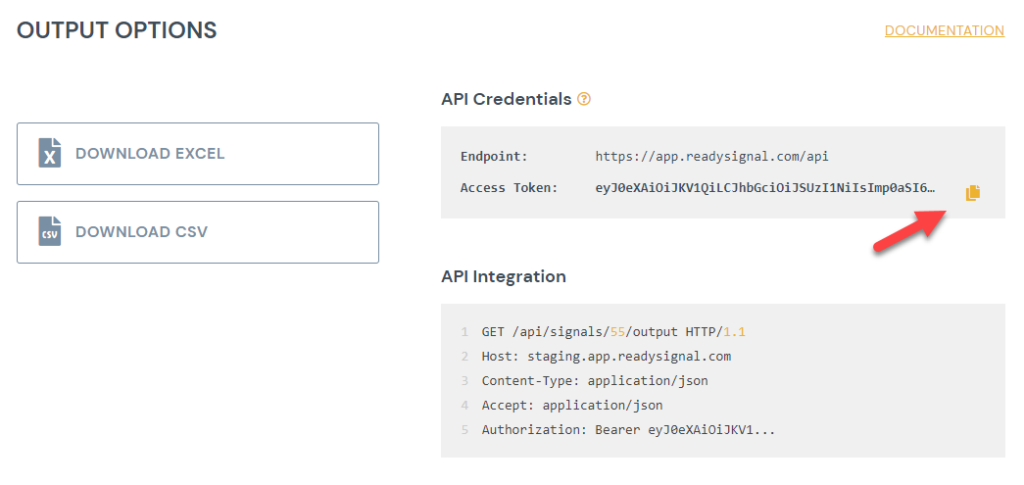Click the copy access token icon

click(x=972, y=193)
